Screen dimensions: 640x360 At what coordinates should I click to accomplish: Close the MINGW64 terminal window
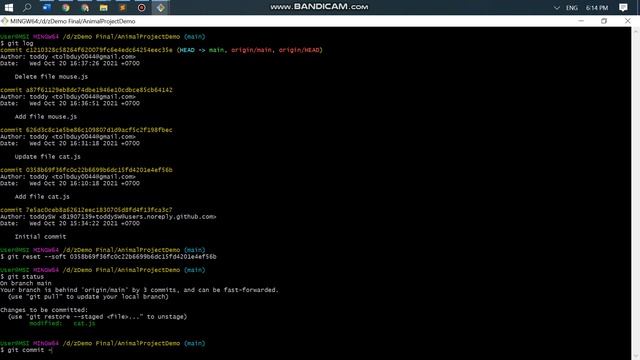click(627, 21)
